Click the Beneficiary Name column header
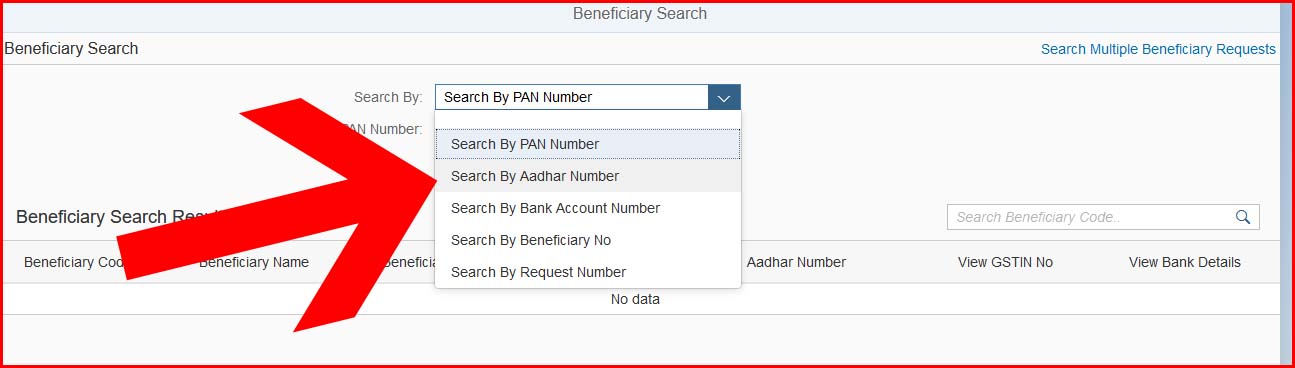The height and width of the screenshot is (368, 1295). click(254, 262)
